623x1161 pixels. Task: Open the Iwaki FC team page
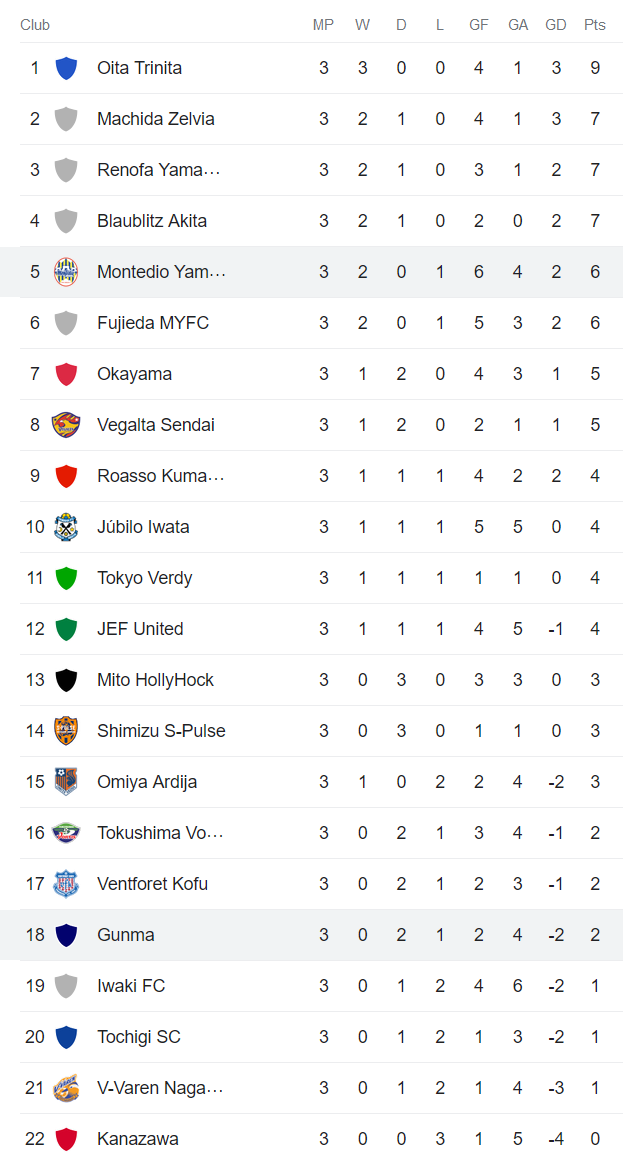coord(131,985)
